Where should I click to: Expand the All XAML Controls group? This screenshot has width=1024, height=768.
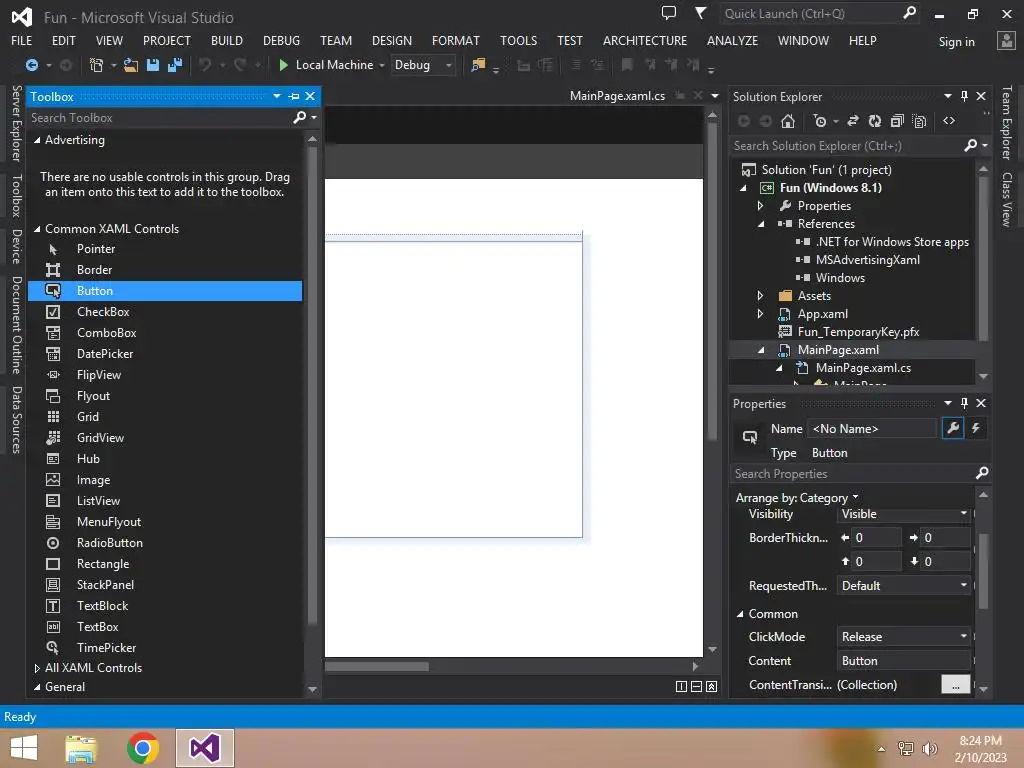(37, 668)
